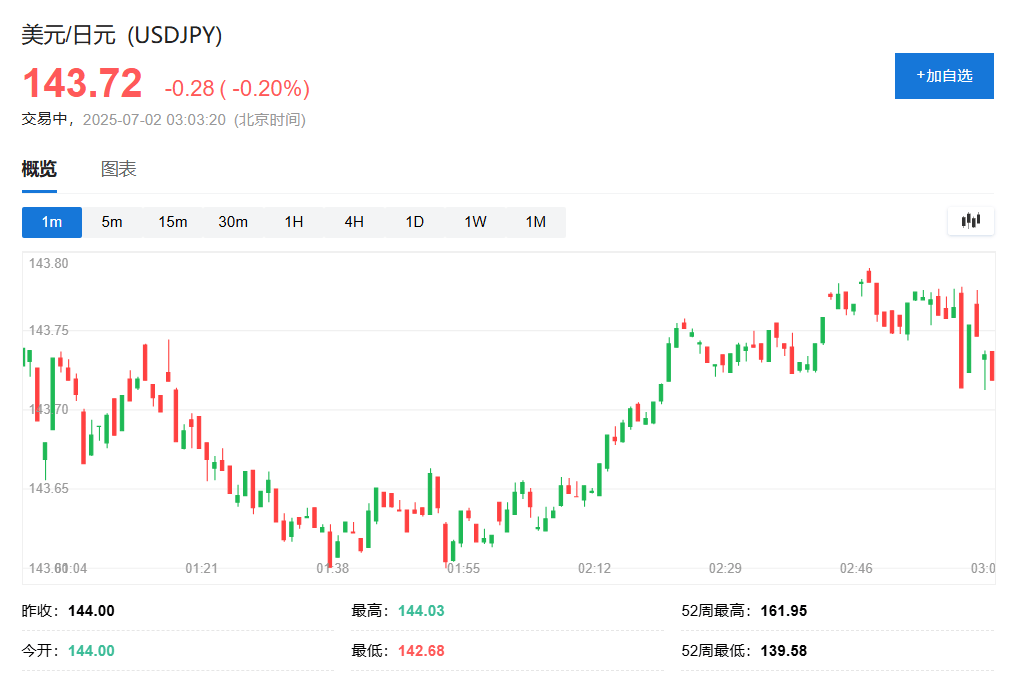Click the 最高 144.03 value
This screenshot has height=676, width=1022.
click(421, 610)
